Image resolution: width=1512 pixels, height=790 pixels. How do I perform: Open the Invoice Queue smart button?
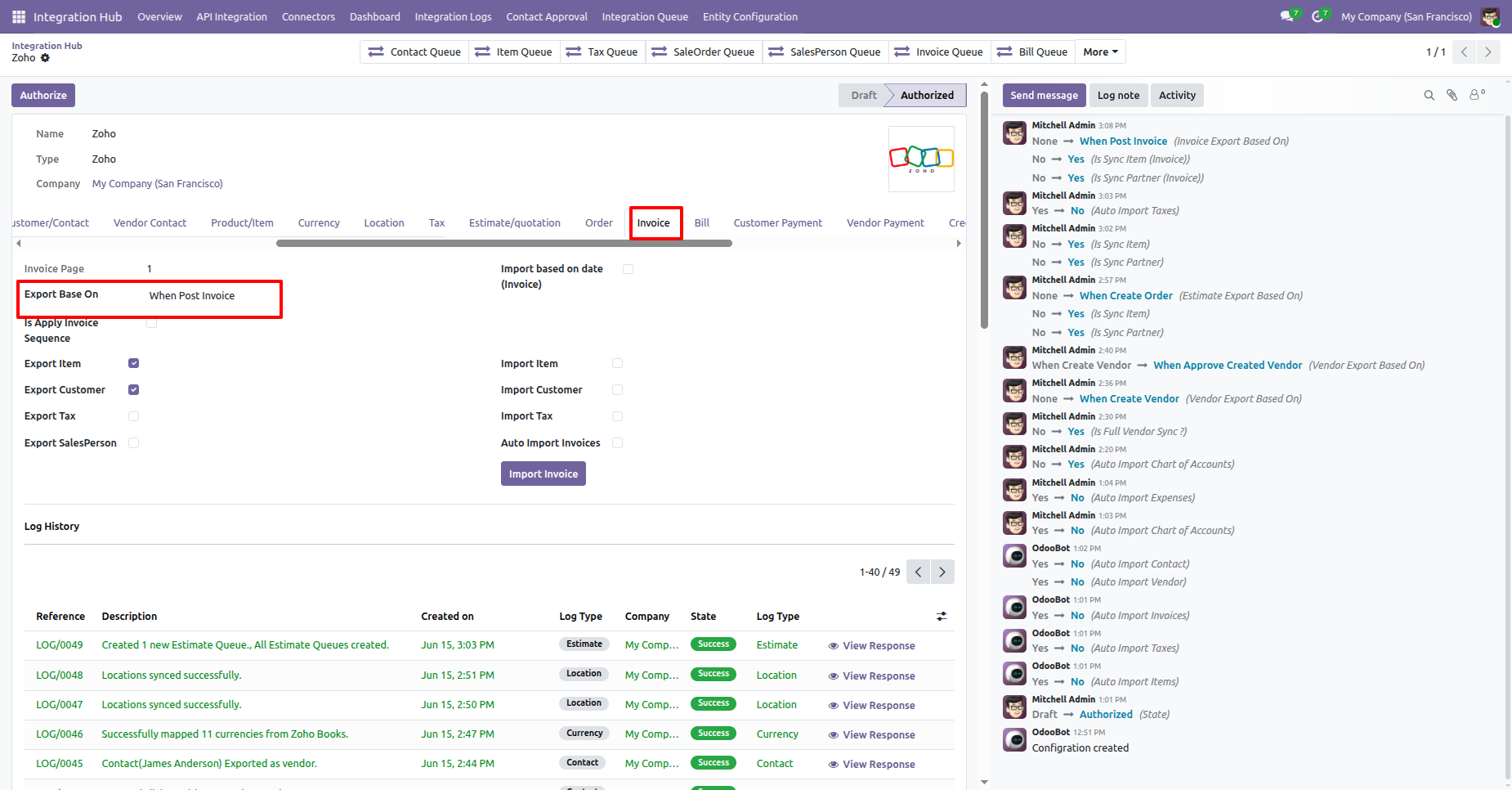[939, 52]
